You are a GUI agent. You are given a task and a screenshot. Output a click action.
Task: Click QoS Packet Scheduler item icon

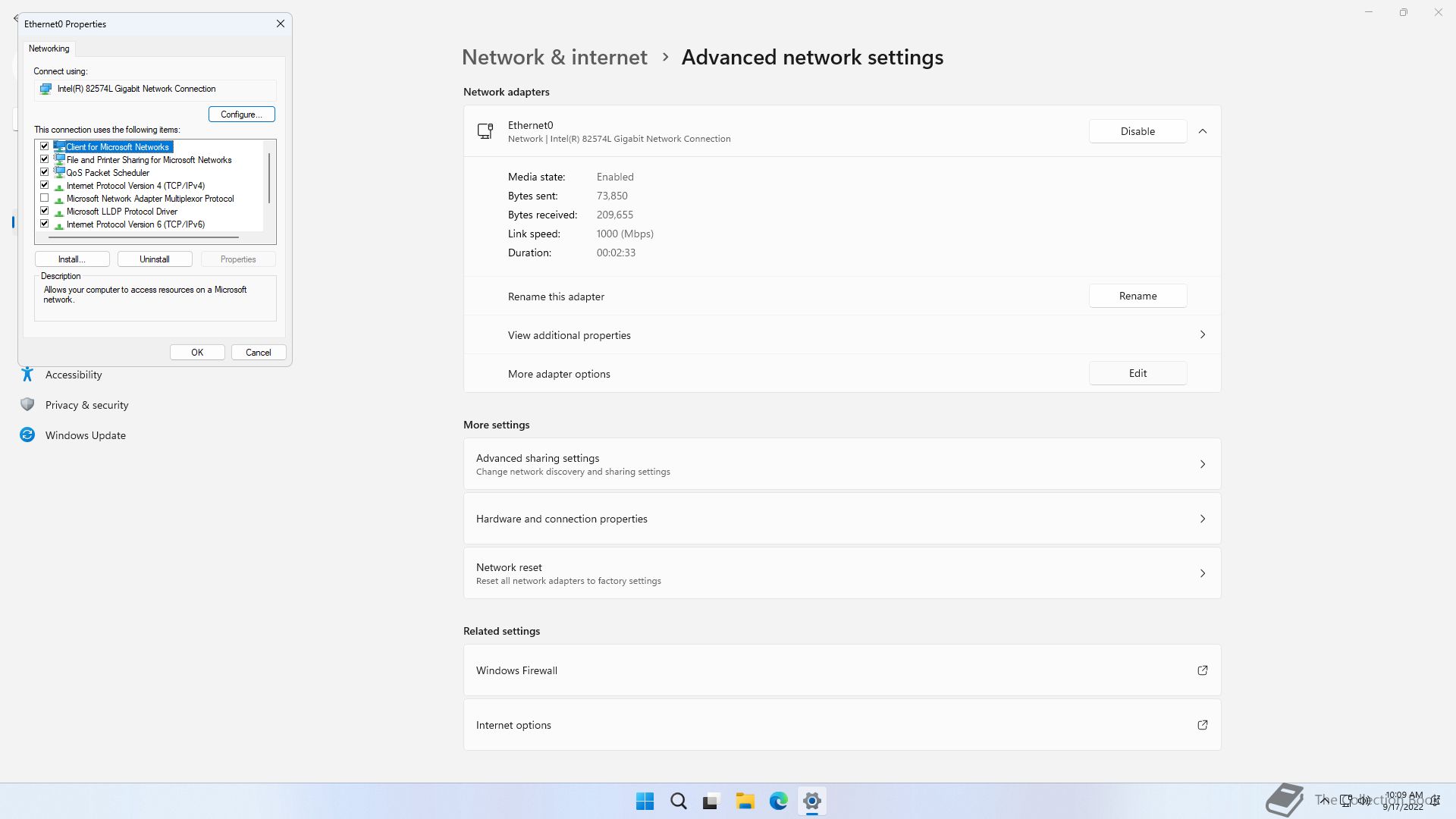(x=59, y=172)
